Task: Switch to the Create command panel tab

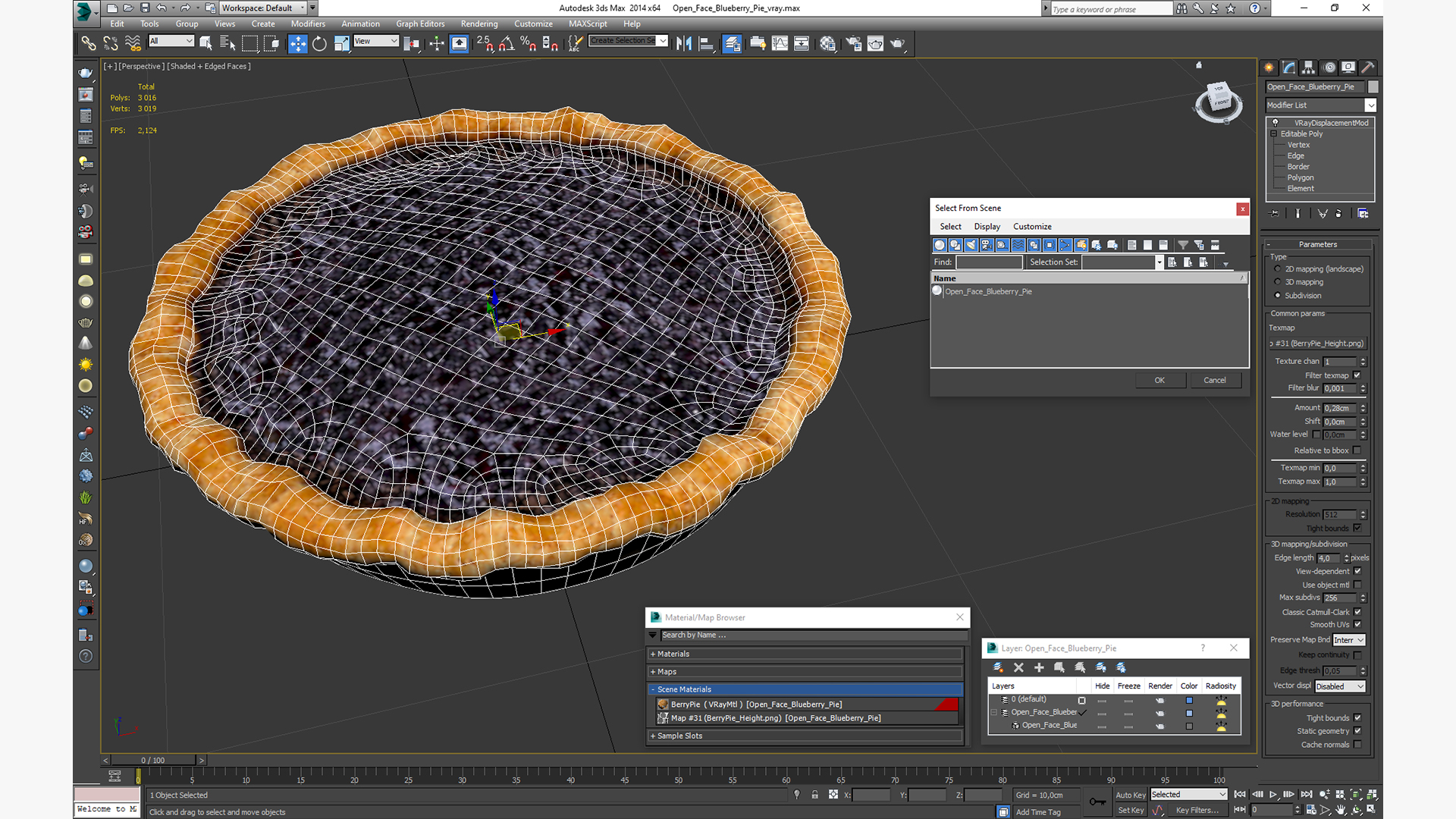Action: point(1269,67)
